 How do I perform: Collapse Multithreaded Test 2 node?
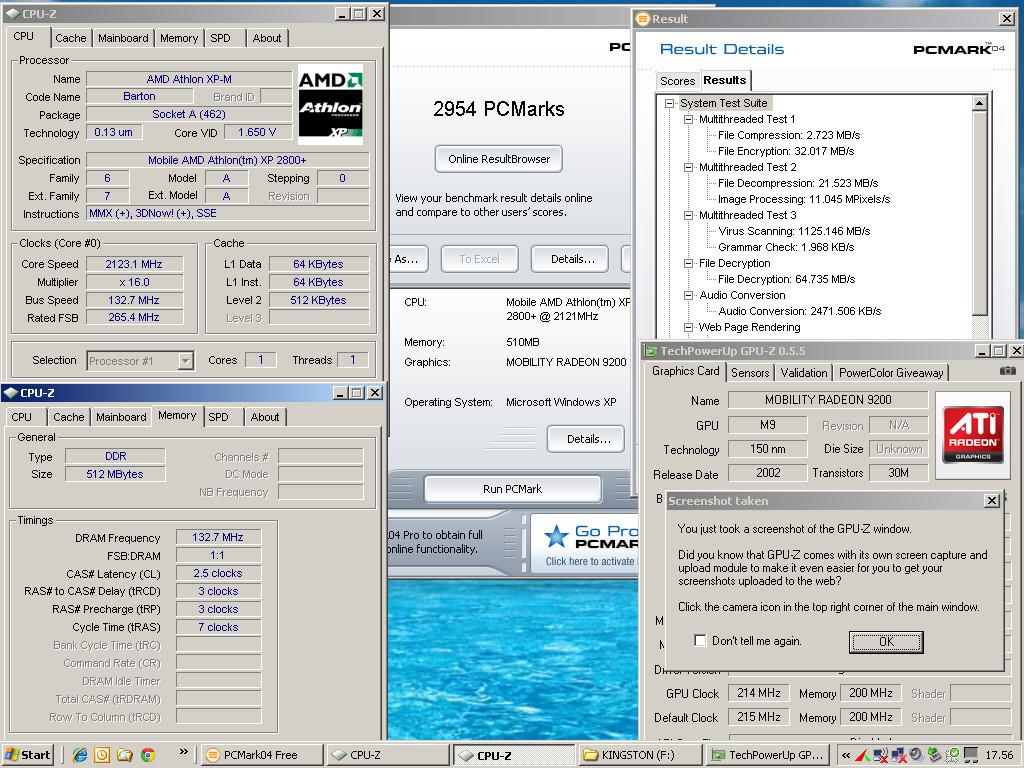tap(688, 167)
